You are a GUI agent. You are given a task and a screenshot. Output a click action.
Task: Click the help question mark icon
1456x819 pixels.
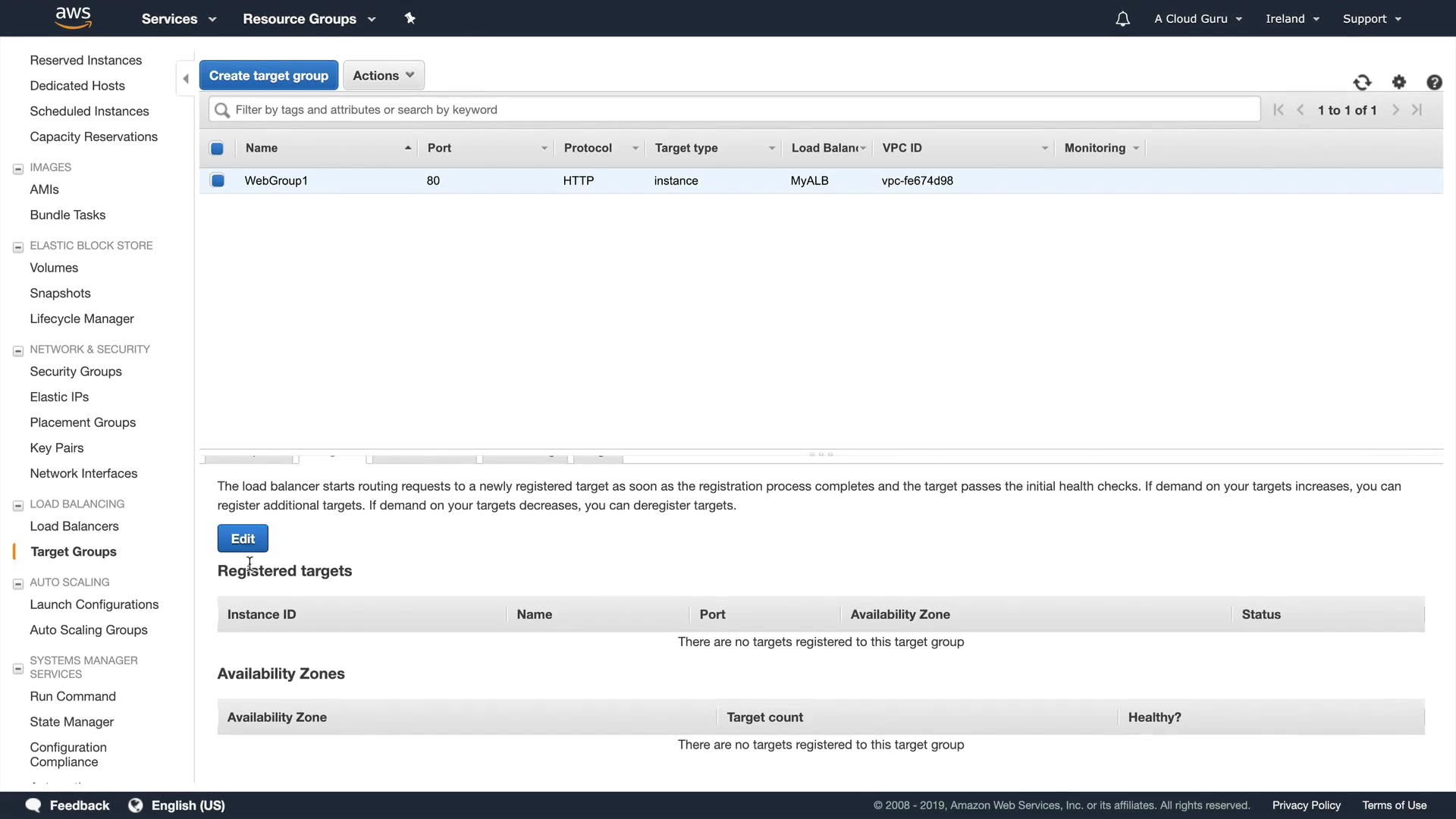point(1434,83)
